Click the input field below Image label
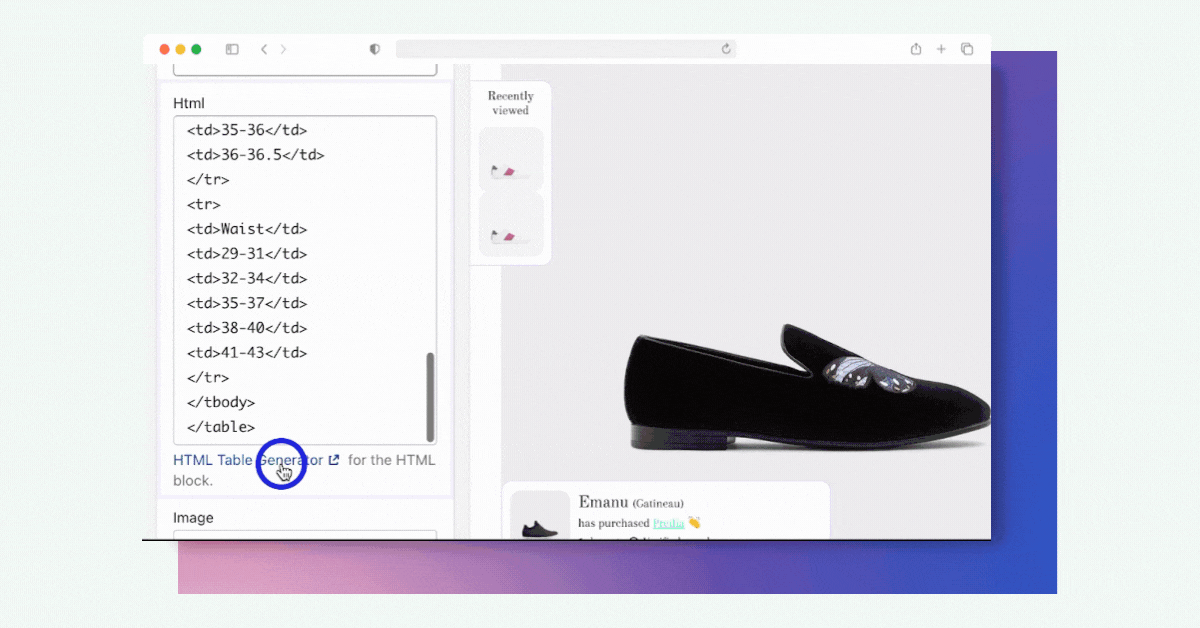 (x=305, y=535)
